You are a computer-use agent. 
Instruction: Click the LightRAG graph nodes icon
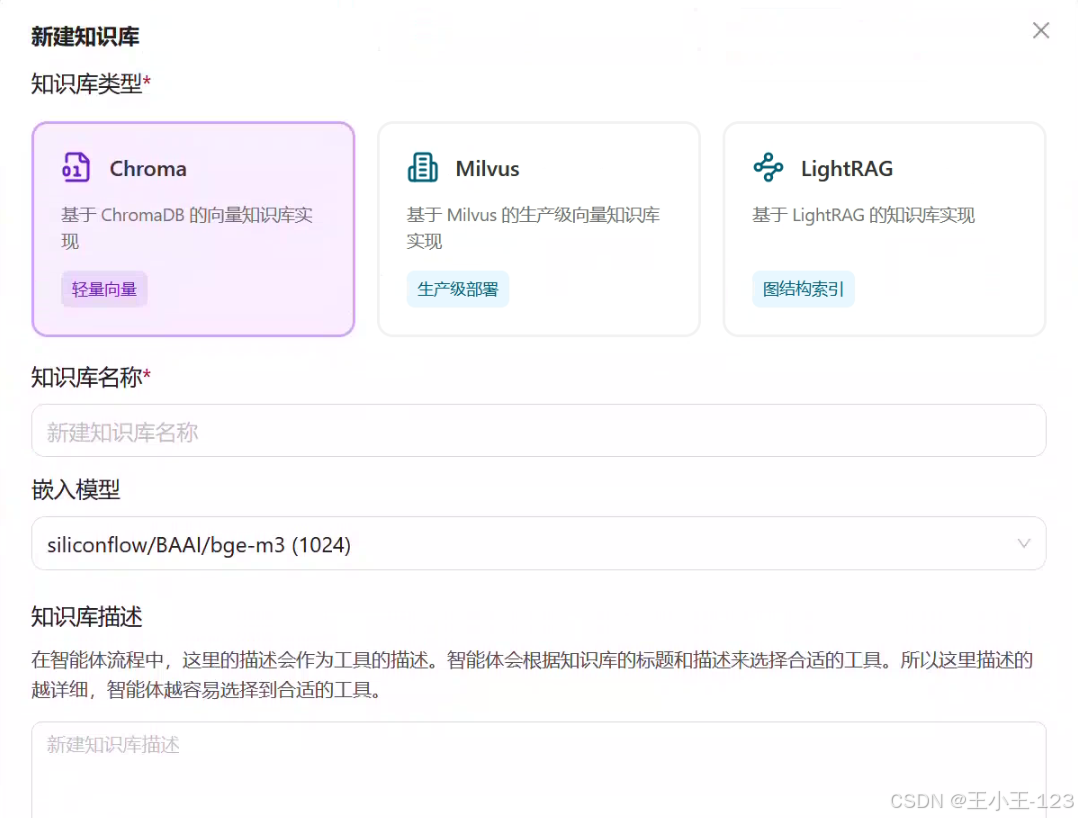768,168
